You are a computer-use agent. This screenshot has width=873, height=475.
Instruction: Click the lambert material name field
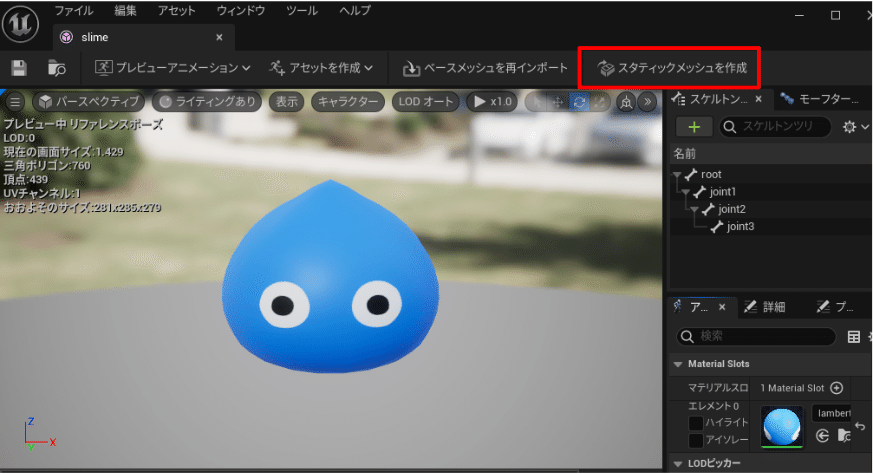tap(832, 413)
